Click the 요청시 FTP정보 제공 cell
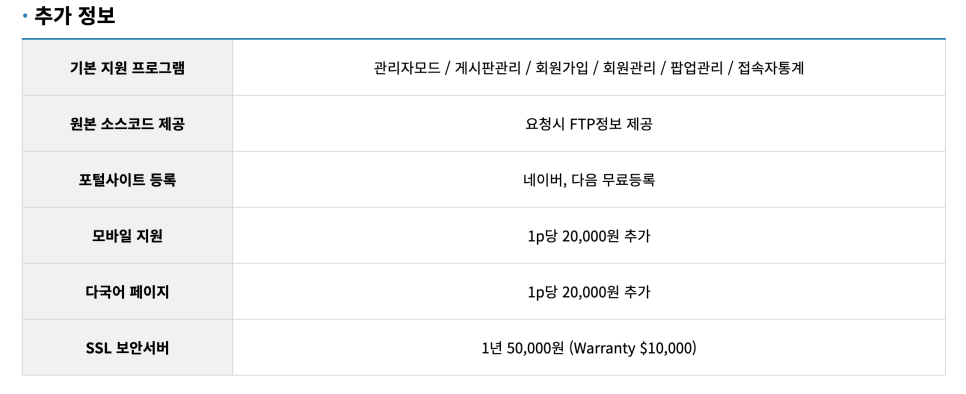The width and height of the screenshot is (966, 394). coord(589,124)
